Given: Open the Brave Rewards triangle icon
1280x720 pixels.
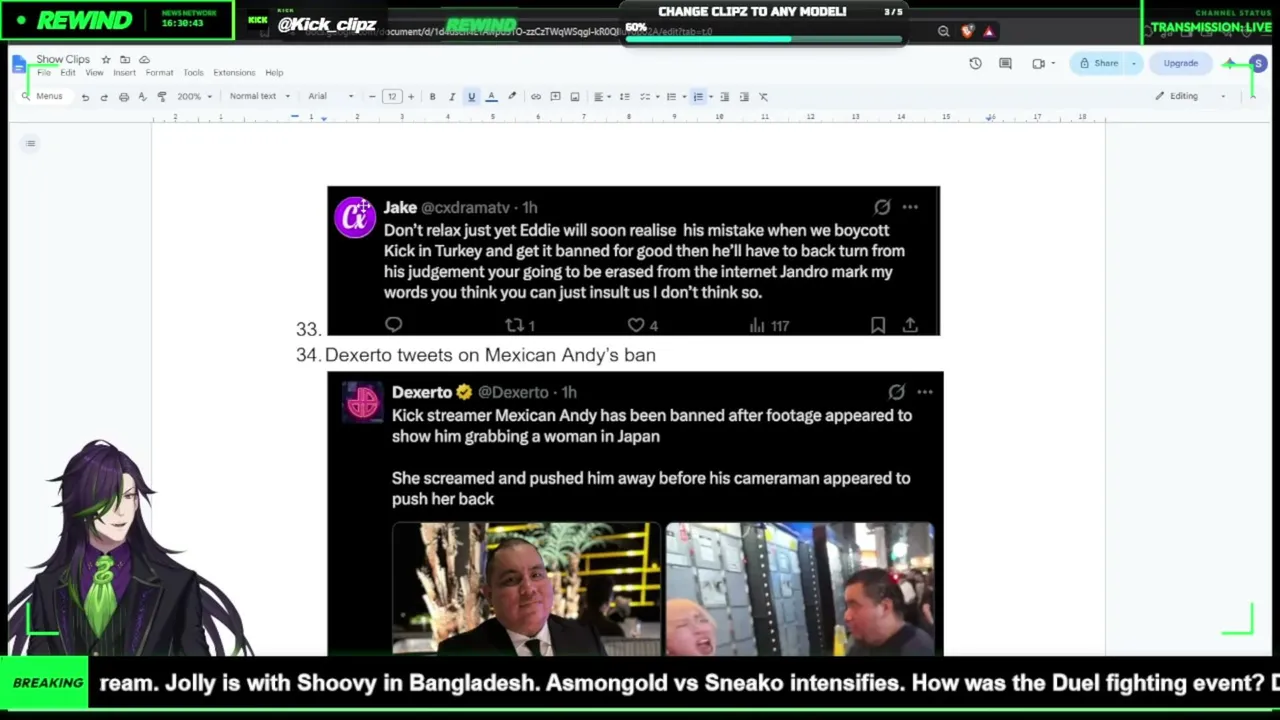Looking at the screenshot, I should pos(989,31).
